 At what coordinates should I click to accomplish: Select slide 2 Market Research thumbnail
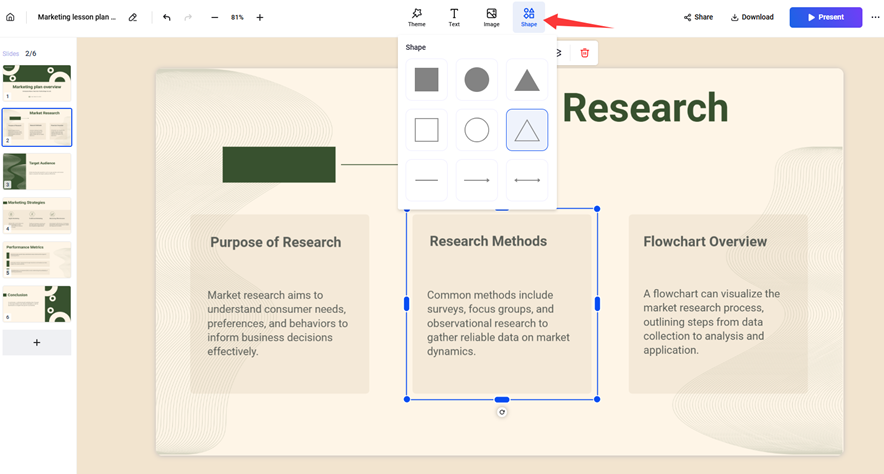pyautogui.click(x=37, y=127)
